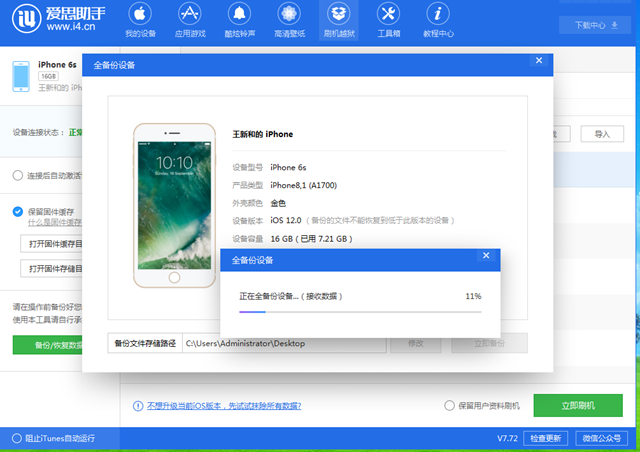The image size is (640, 452).
Task: Click the 爱思助手 logo at top left
Action: [55, 20]
